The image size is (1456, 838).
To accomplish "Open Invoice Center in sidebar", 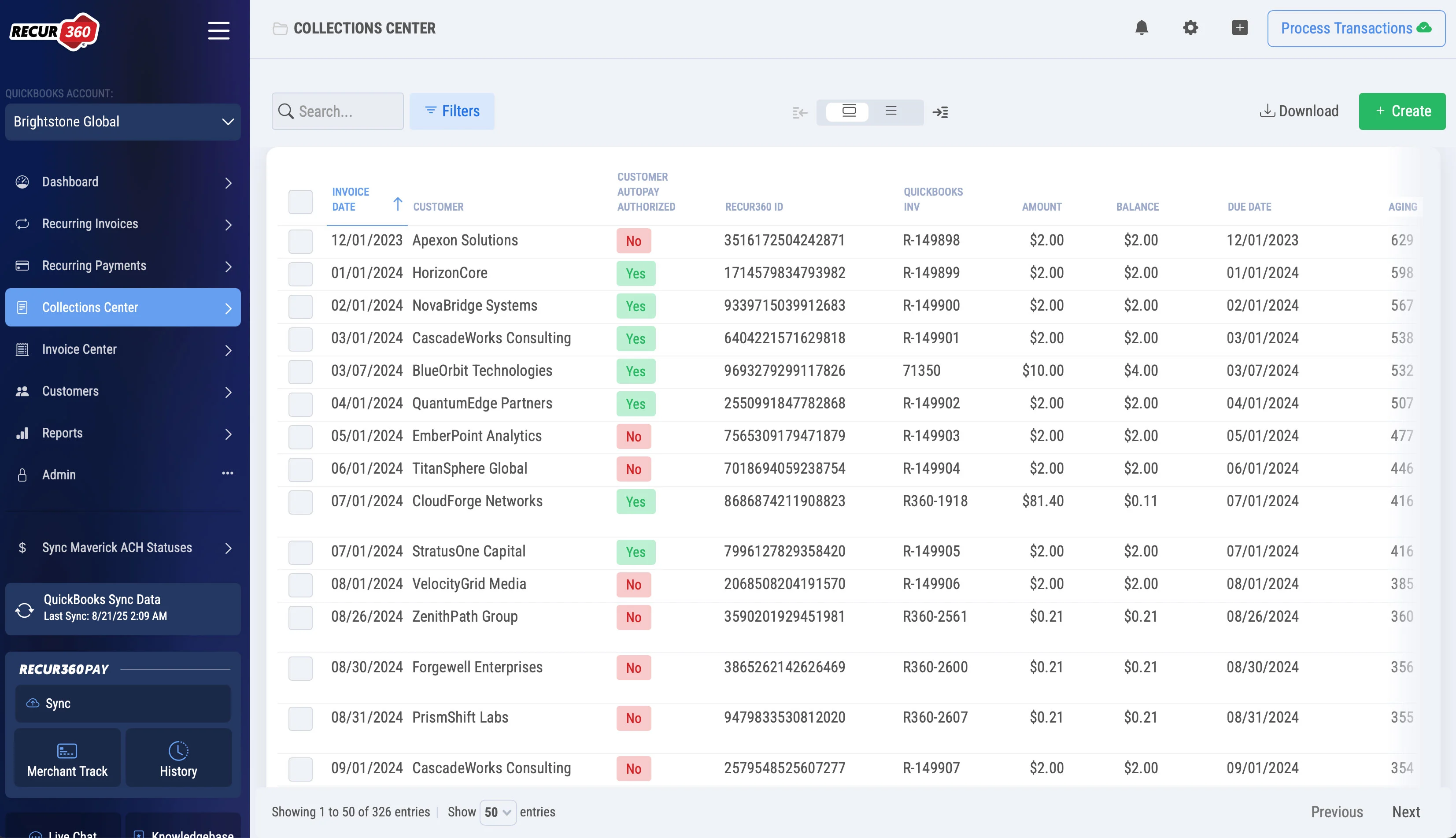I will [x=79, y=349].
